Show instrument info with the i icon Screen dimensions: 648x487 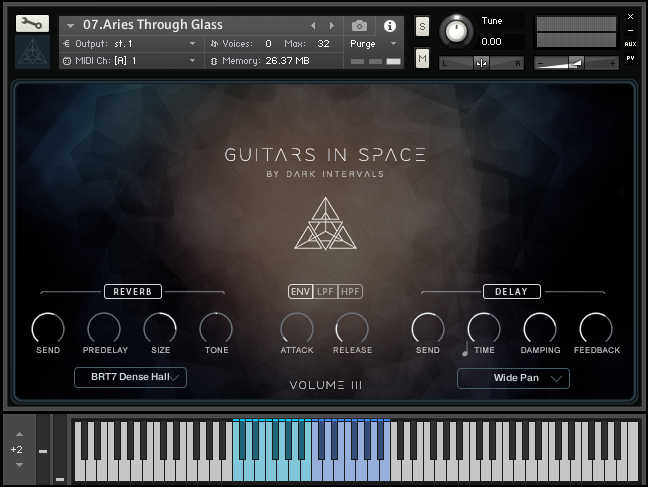(389, 26)
